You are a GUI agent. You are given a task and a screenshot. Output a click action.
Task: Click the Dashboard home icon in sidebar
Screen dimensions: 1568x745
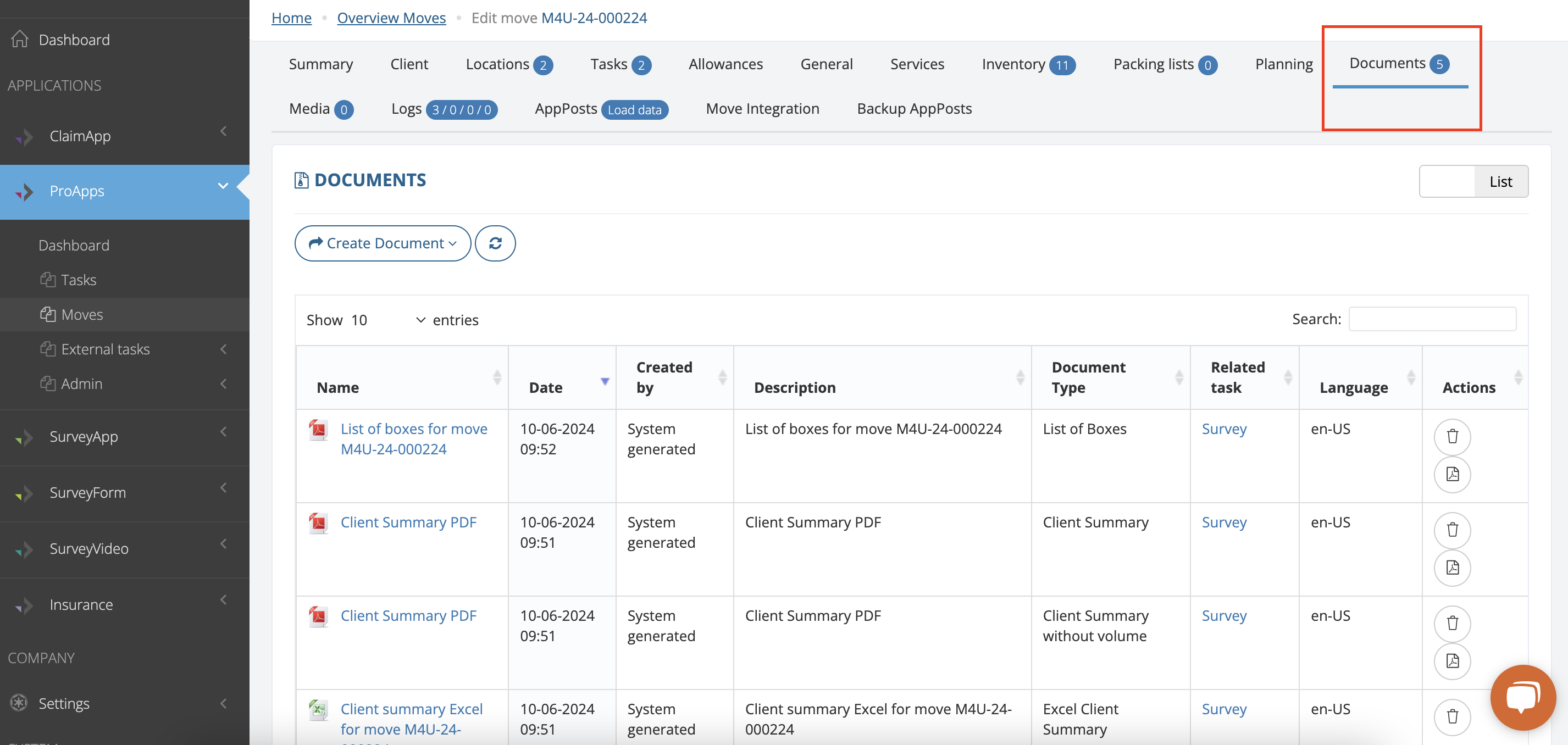click(19, 39)
